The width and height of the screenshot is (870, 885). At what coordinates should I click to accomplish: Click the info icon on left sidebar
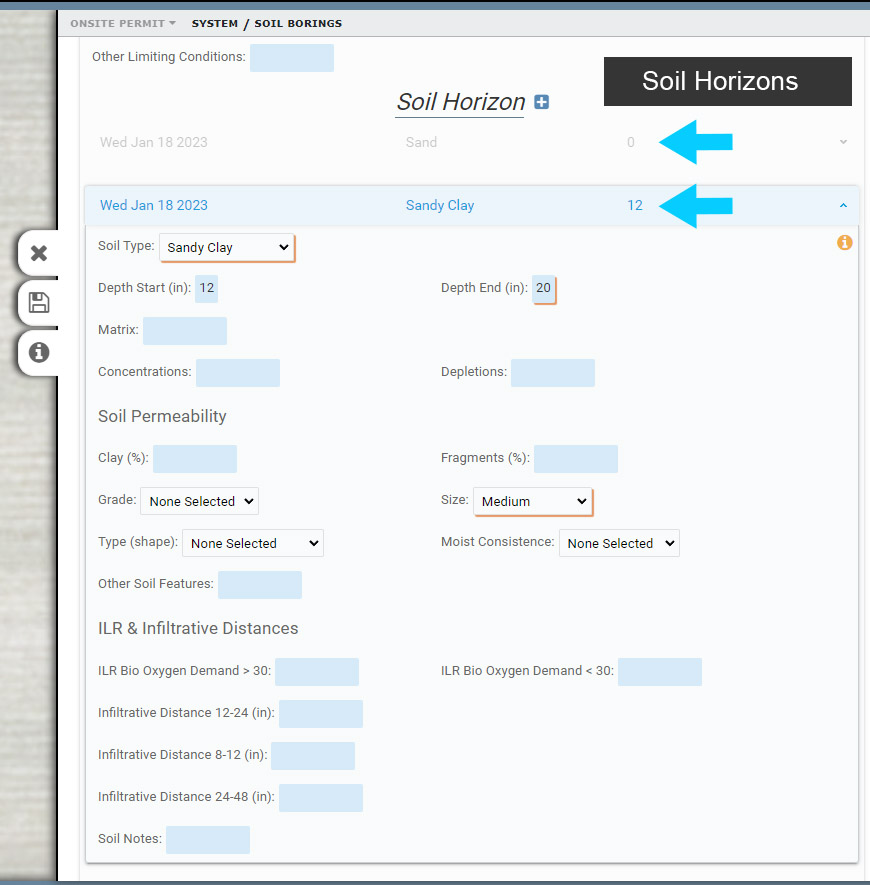click(39, 352)
